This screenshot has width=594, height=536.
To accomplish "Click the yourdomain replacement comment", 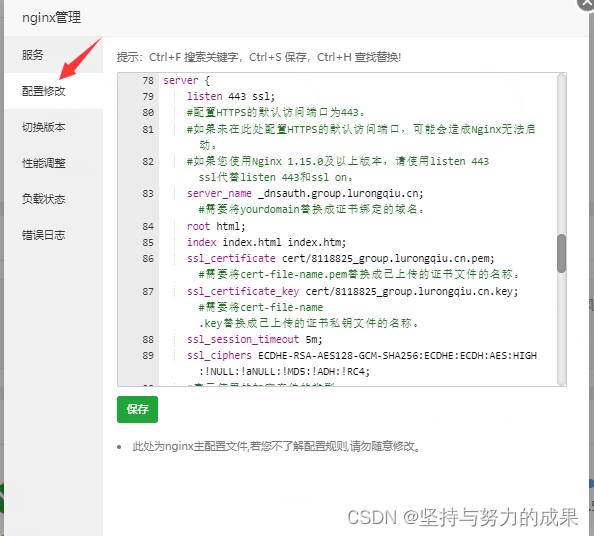I will pyautogui.click(x=311, y=209).
